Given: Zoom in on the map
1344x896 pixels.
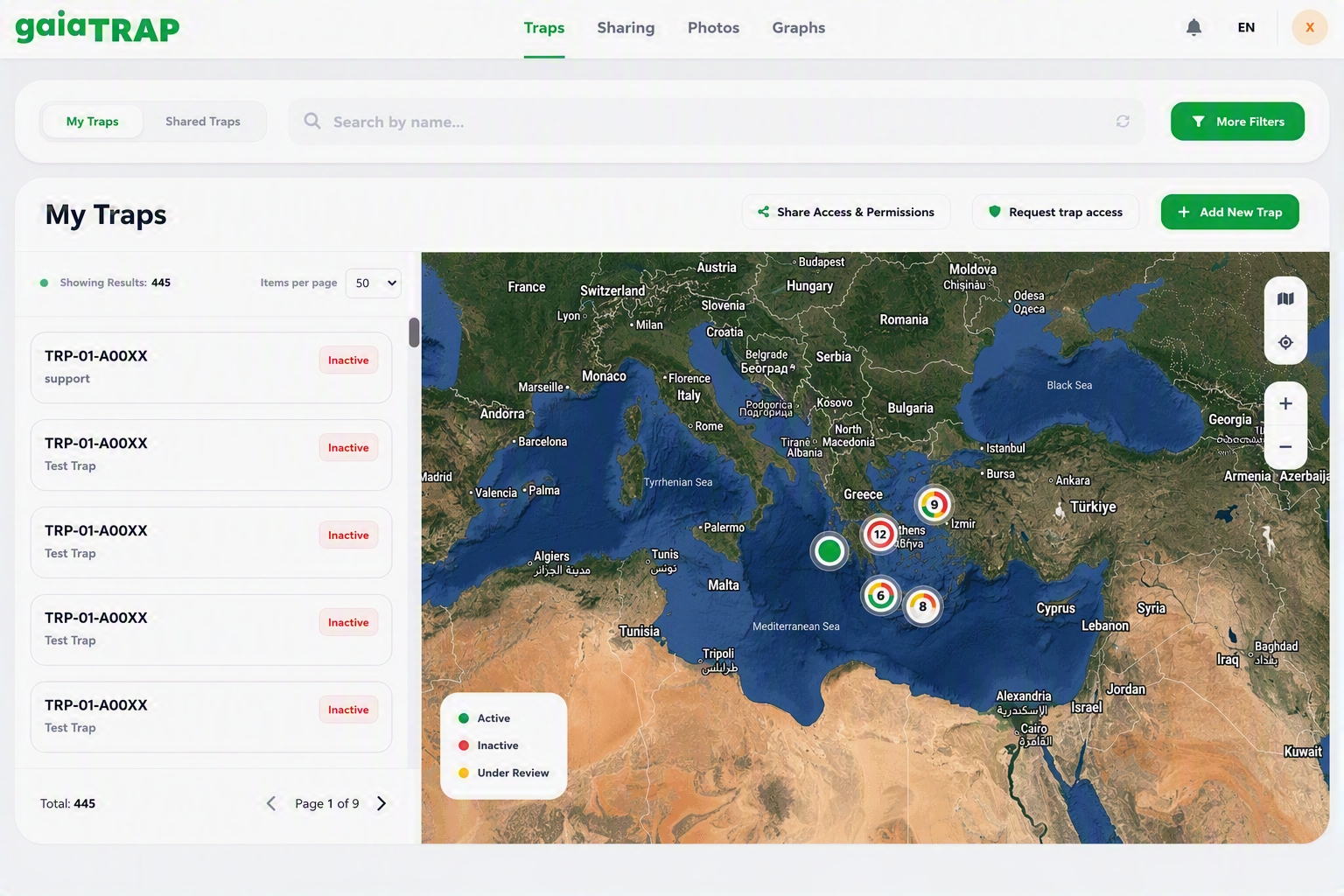Looking at the screenshot, I should (1285, 403).
